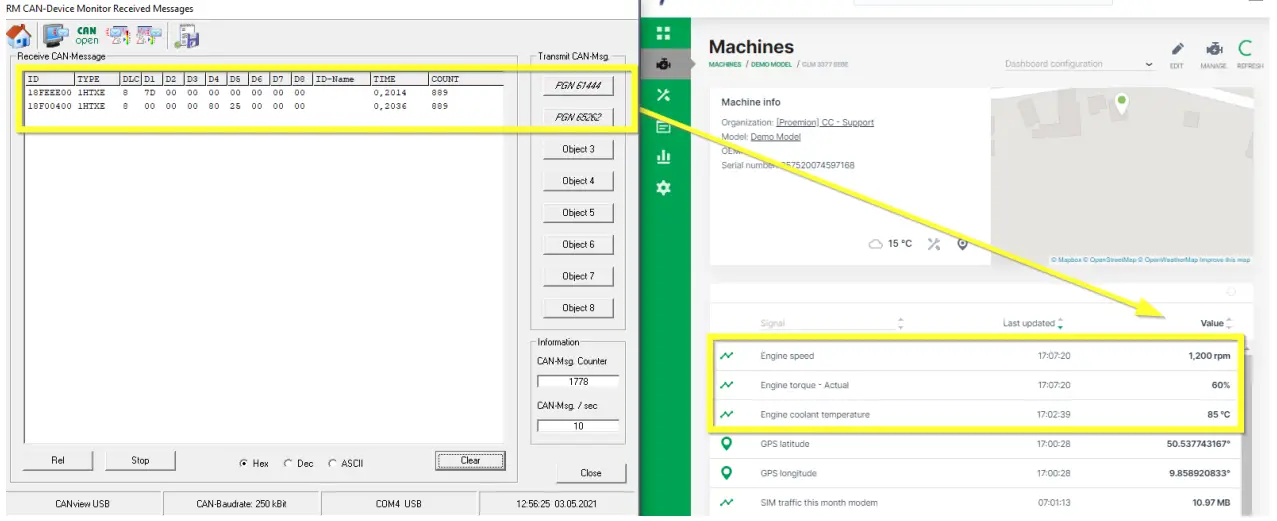Select the wrench tools icon in green sidebar

[x=662, y=95]
